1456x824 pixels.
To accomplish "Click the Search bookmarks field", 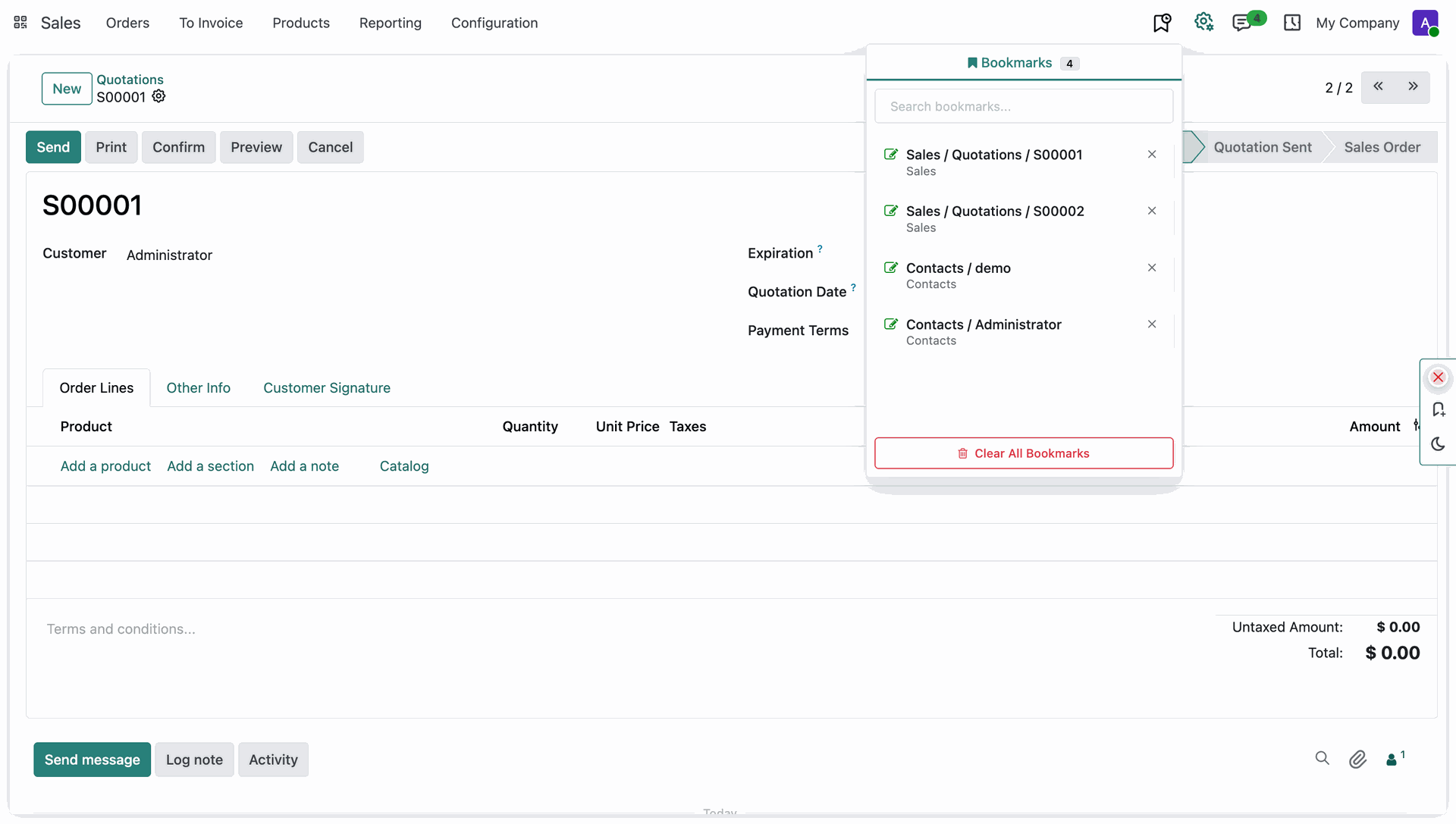I will click(1024, 106).
